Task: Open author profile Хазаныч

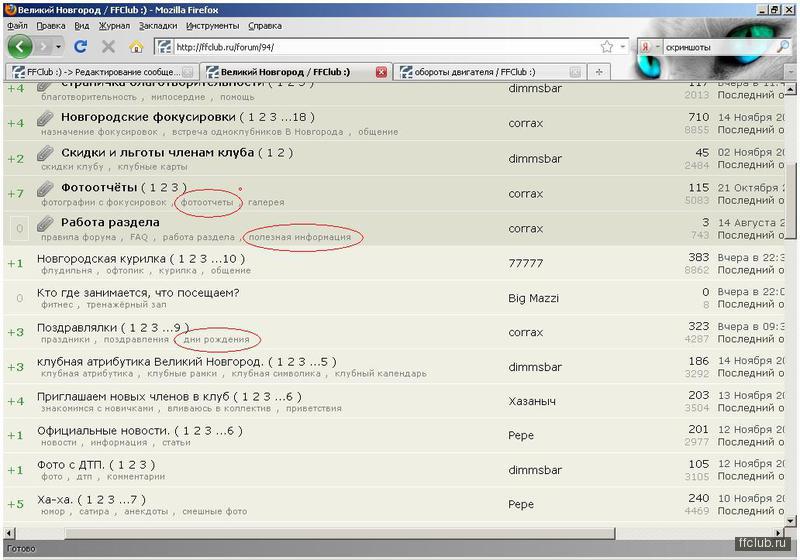Action: click(x=531, y=401)
